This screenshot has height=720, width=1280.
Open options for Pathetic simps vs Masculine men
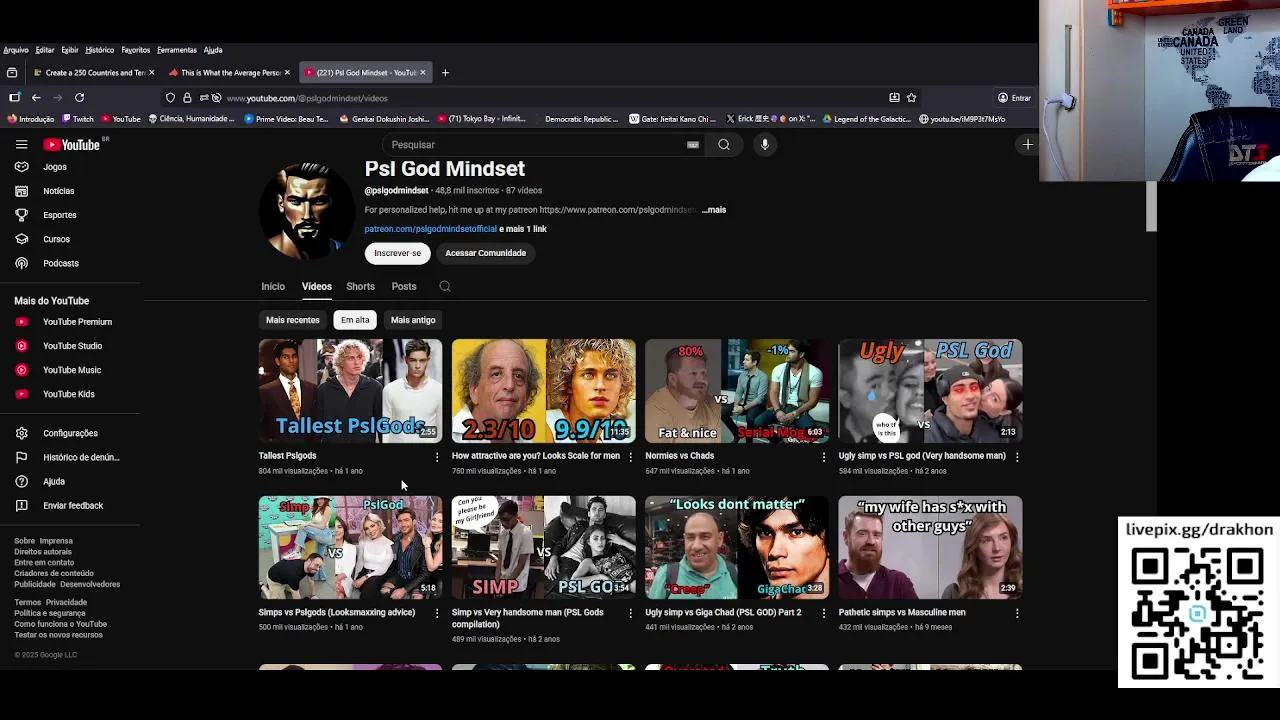click(x=1017, y=613)
